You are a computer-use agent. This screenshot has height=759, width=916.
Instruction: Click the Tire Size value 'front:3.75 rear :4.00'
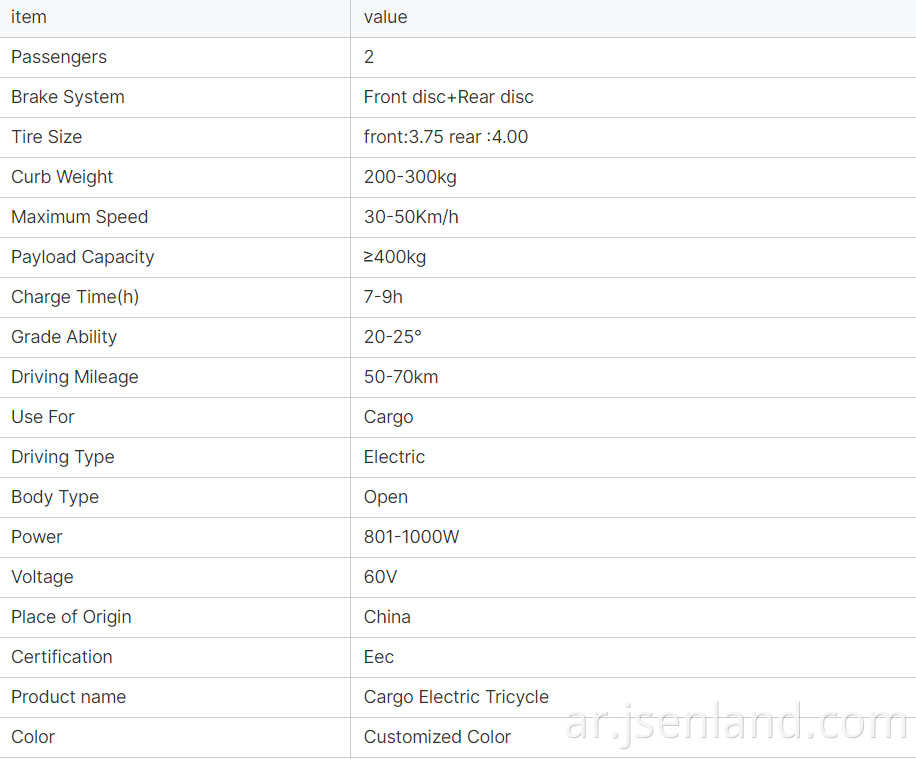click(x=446, y=137)
